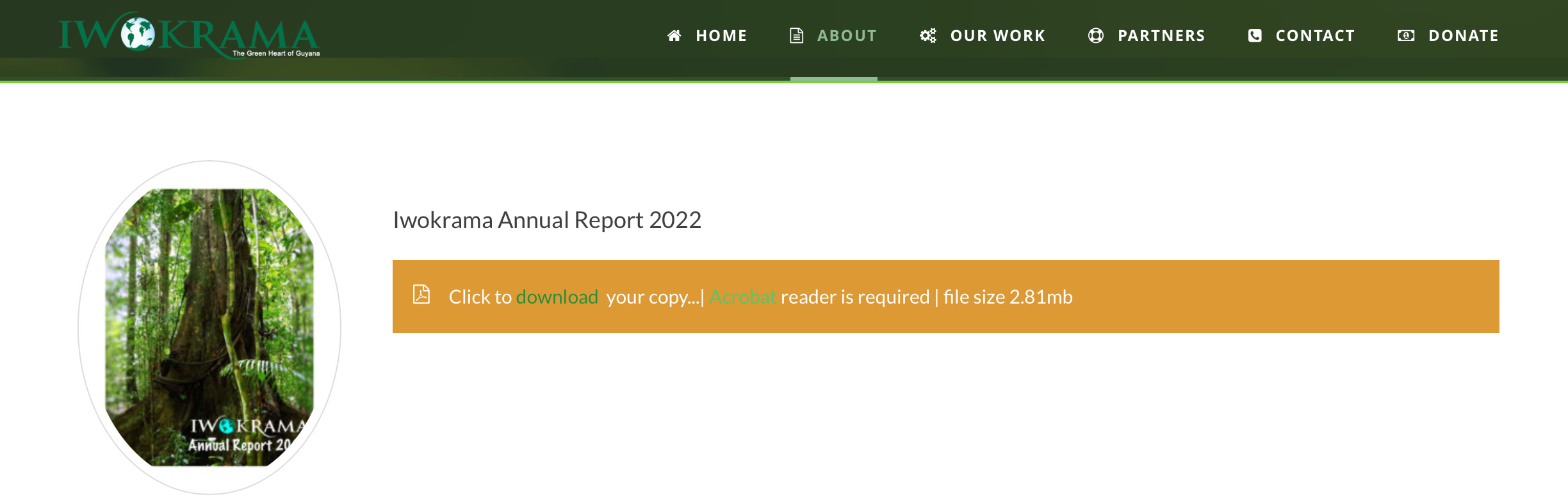
Task: Open the DONATE page
Action: click(x=1464, y=36)
